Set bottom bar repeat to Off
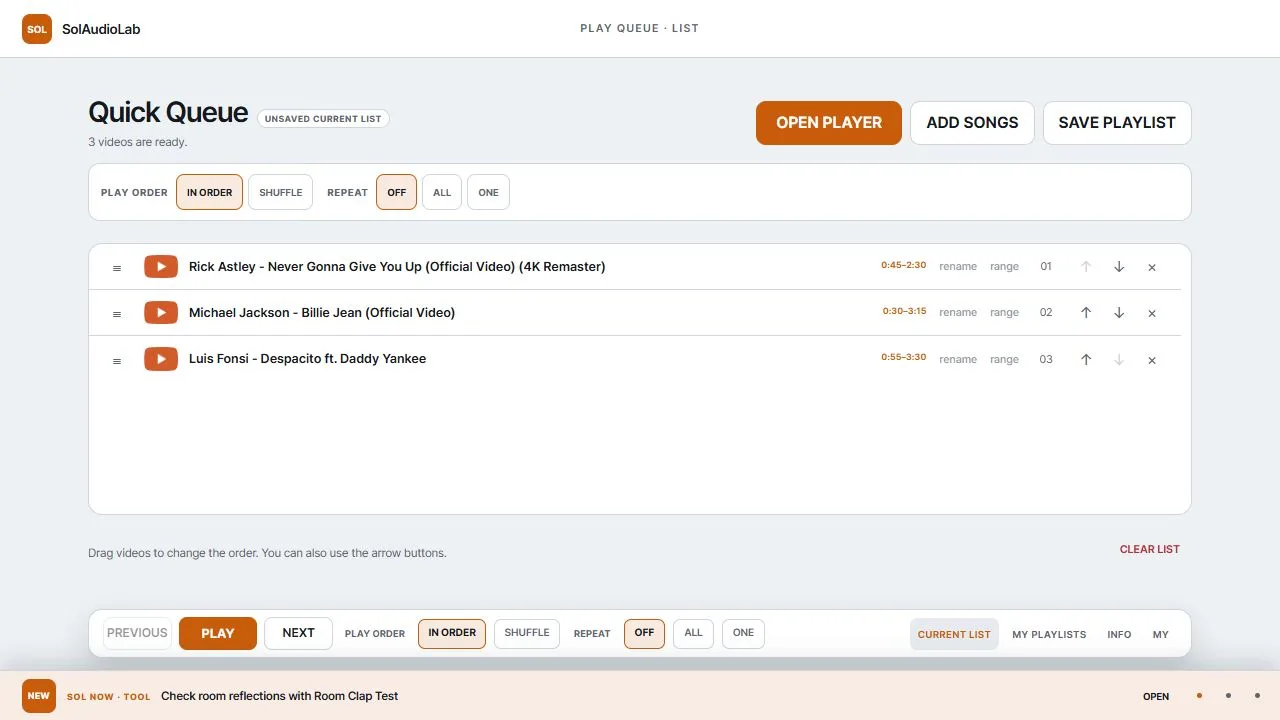 pyautogui.click(x=645, y=633)
